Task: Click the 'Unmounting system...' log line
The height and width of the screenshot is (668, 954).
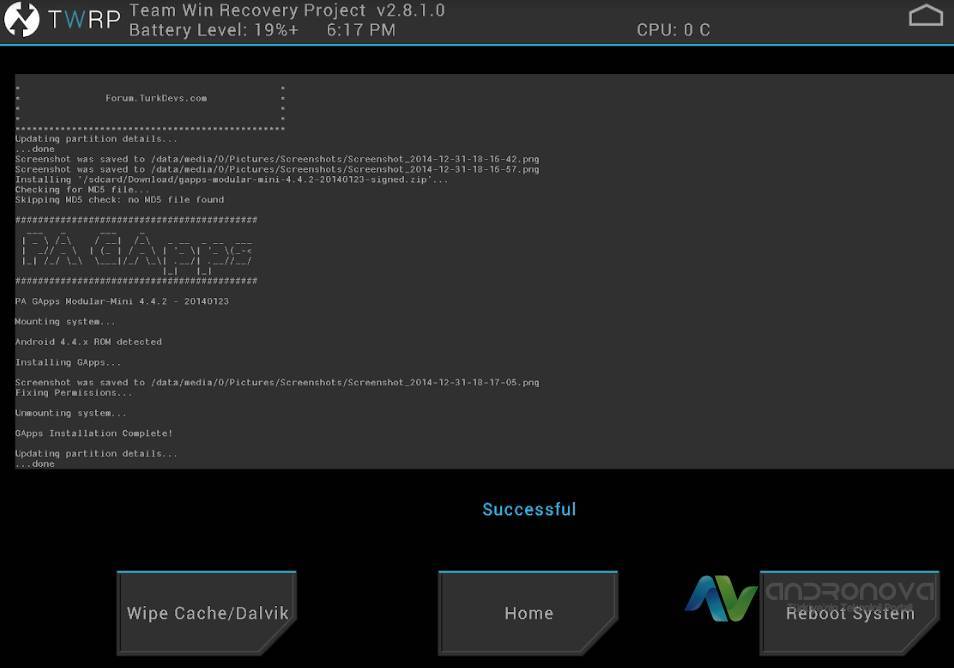Action: (x=71, y=413)
